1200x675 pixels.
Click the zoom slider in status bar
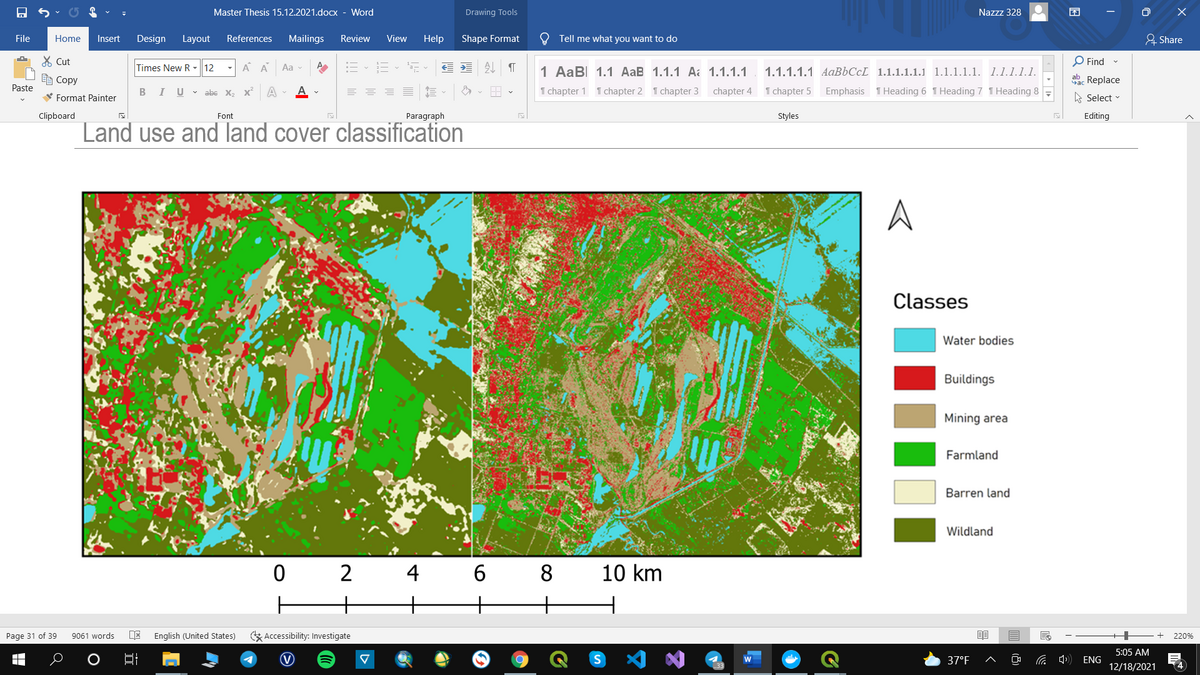pos(1125,636)
